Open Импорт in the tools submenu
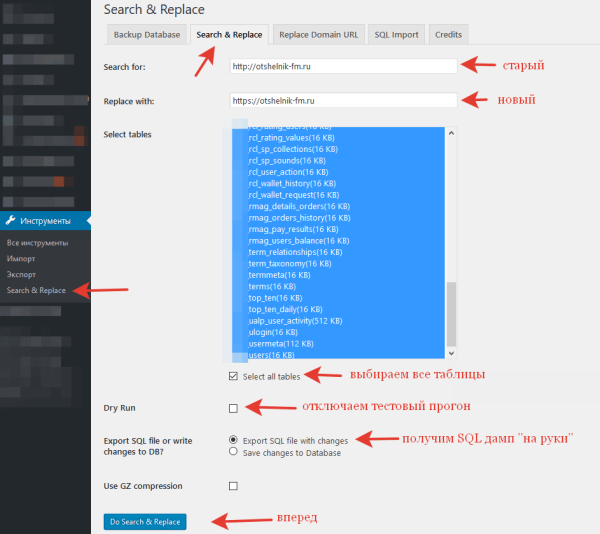600x534 pixels. coord(21,259)
